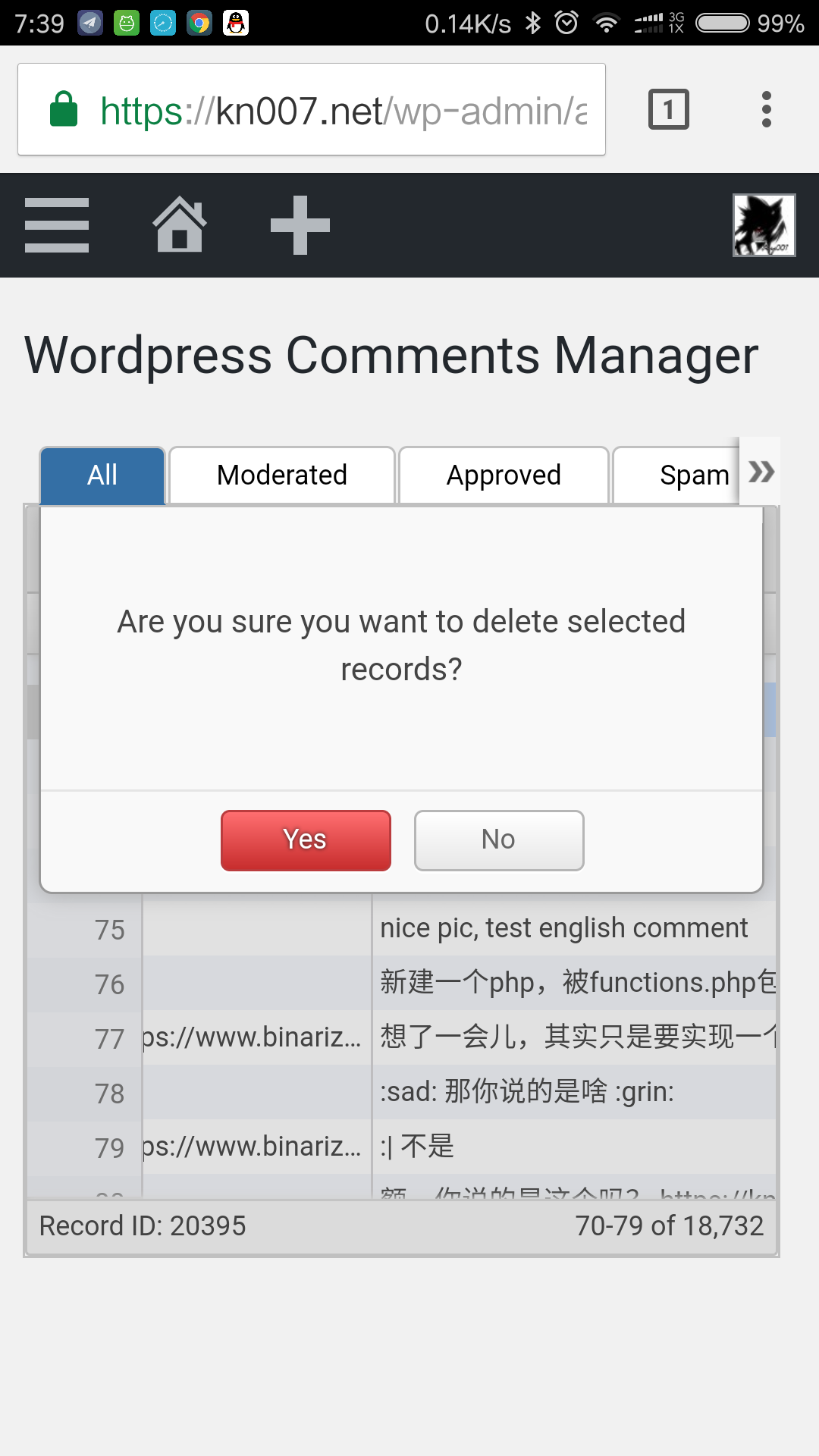Switch to the Approved tab
Viewport: 819px width, 1456px height.
504,475
